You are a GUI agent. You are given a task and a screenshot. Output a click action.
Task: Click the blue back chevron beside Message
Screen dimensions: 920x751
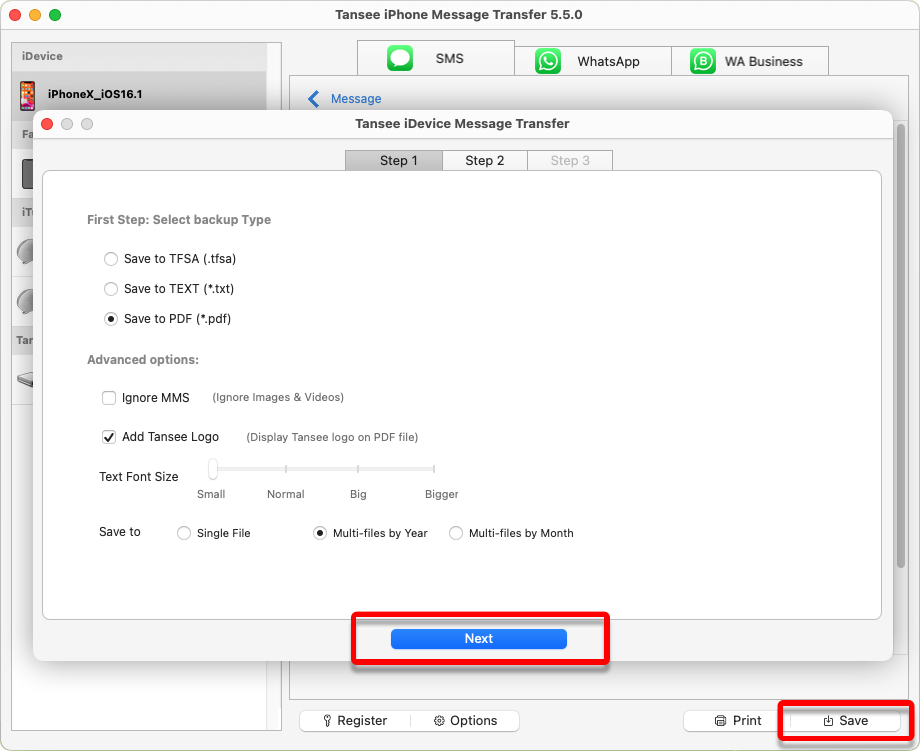pyautogui.click(x=314, y=99)
